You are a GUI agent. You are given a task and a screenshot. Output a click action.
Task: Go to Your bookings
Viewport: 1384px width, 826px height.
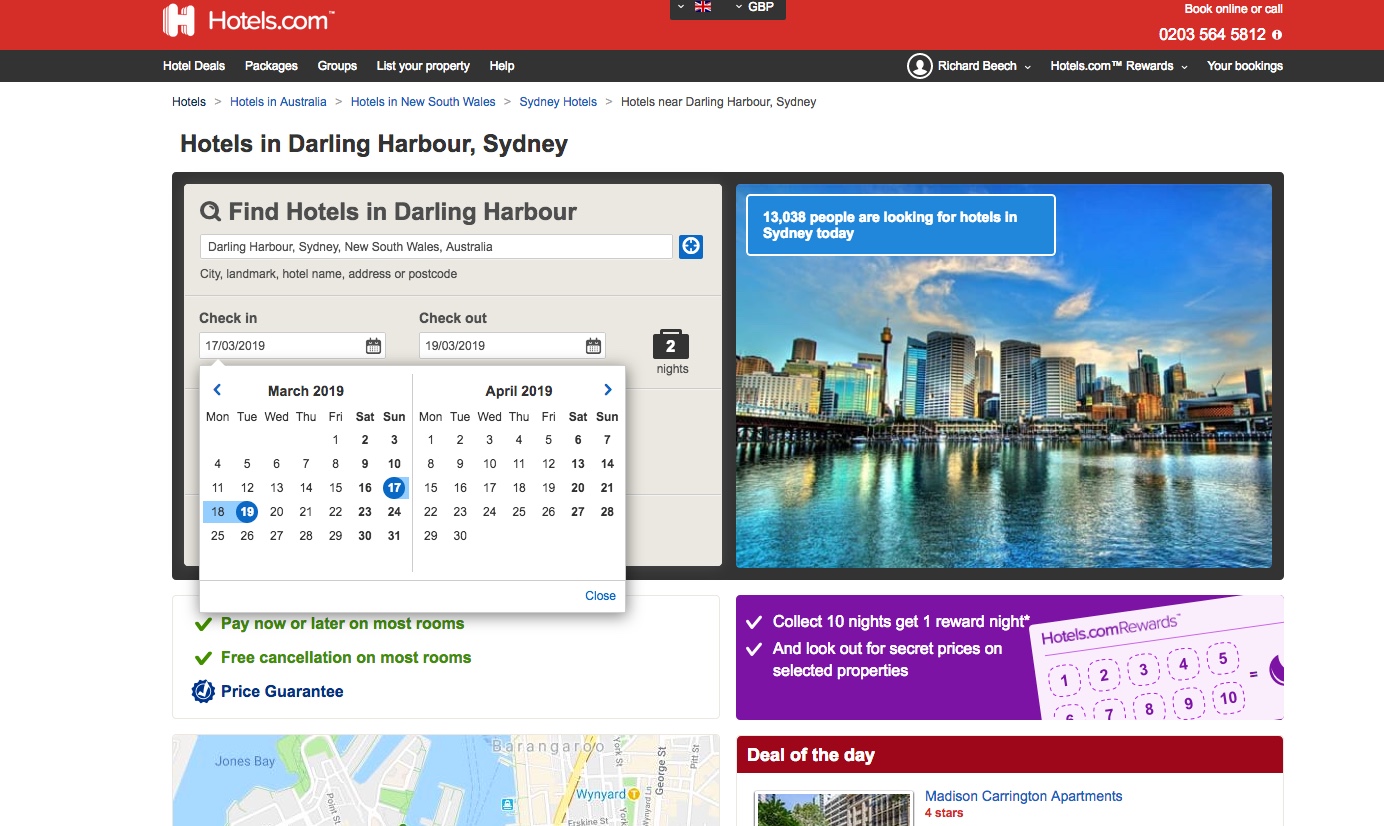[1245, 66]
